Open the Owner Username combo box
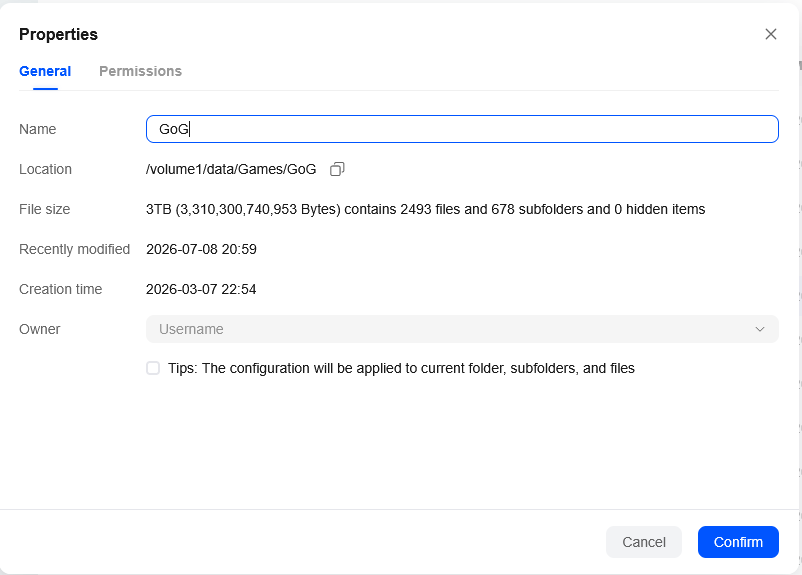 (x=462, y=329)
